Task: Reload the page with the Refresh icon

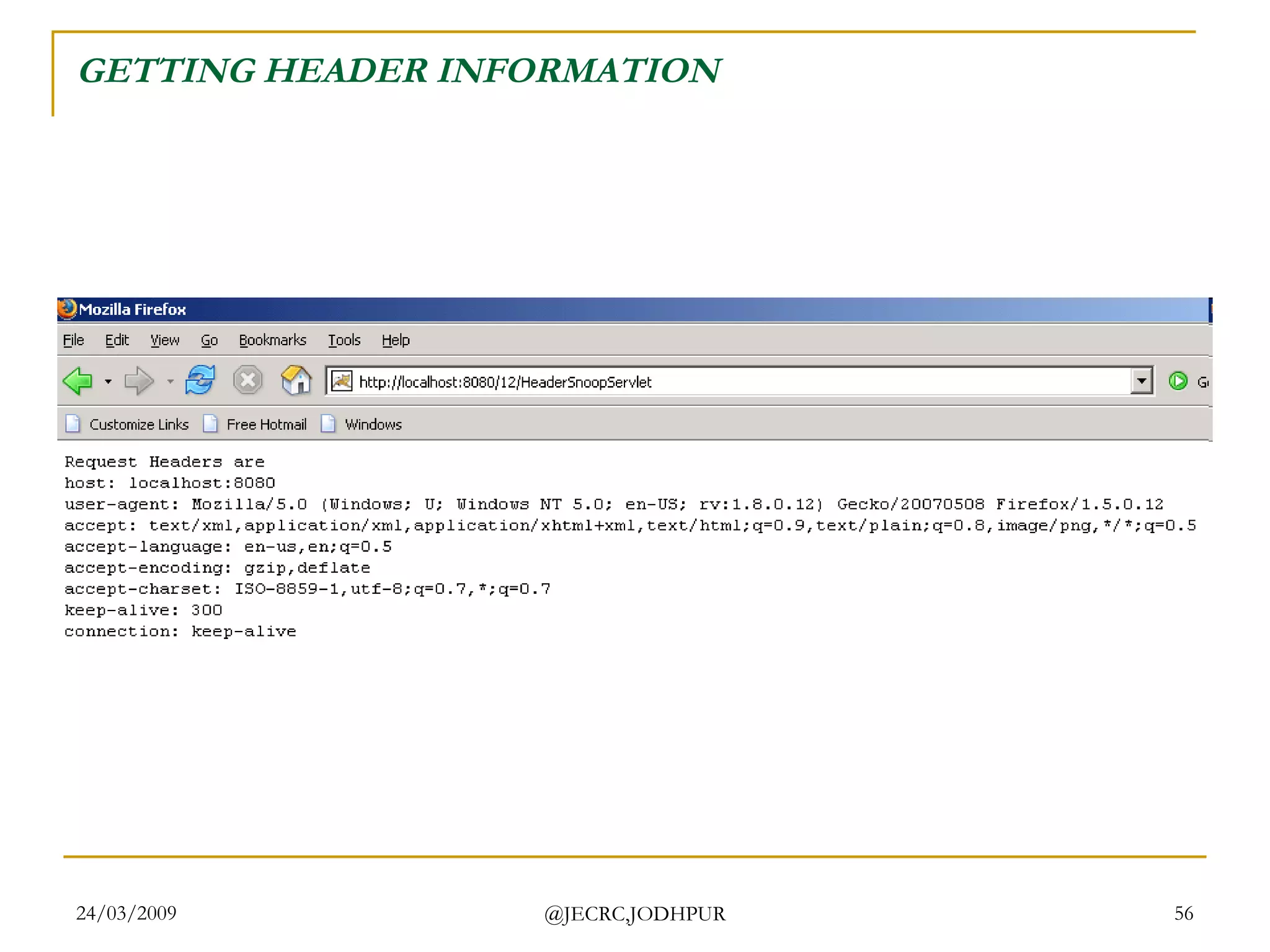Action: pos(200,380)
